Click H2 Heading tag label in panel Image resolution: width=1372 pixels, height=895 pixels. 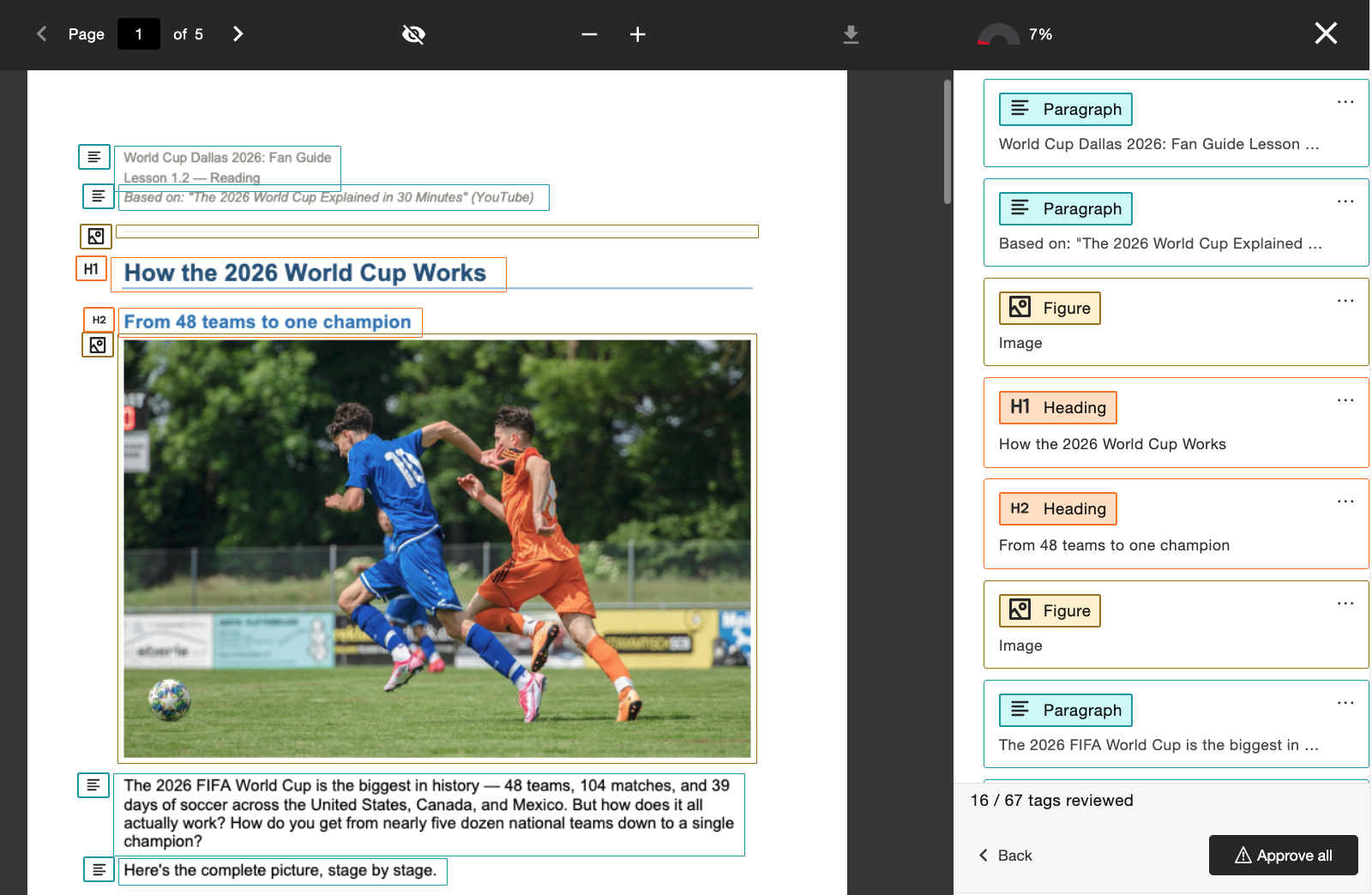coord(1058,508)
